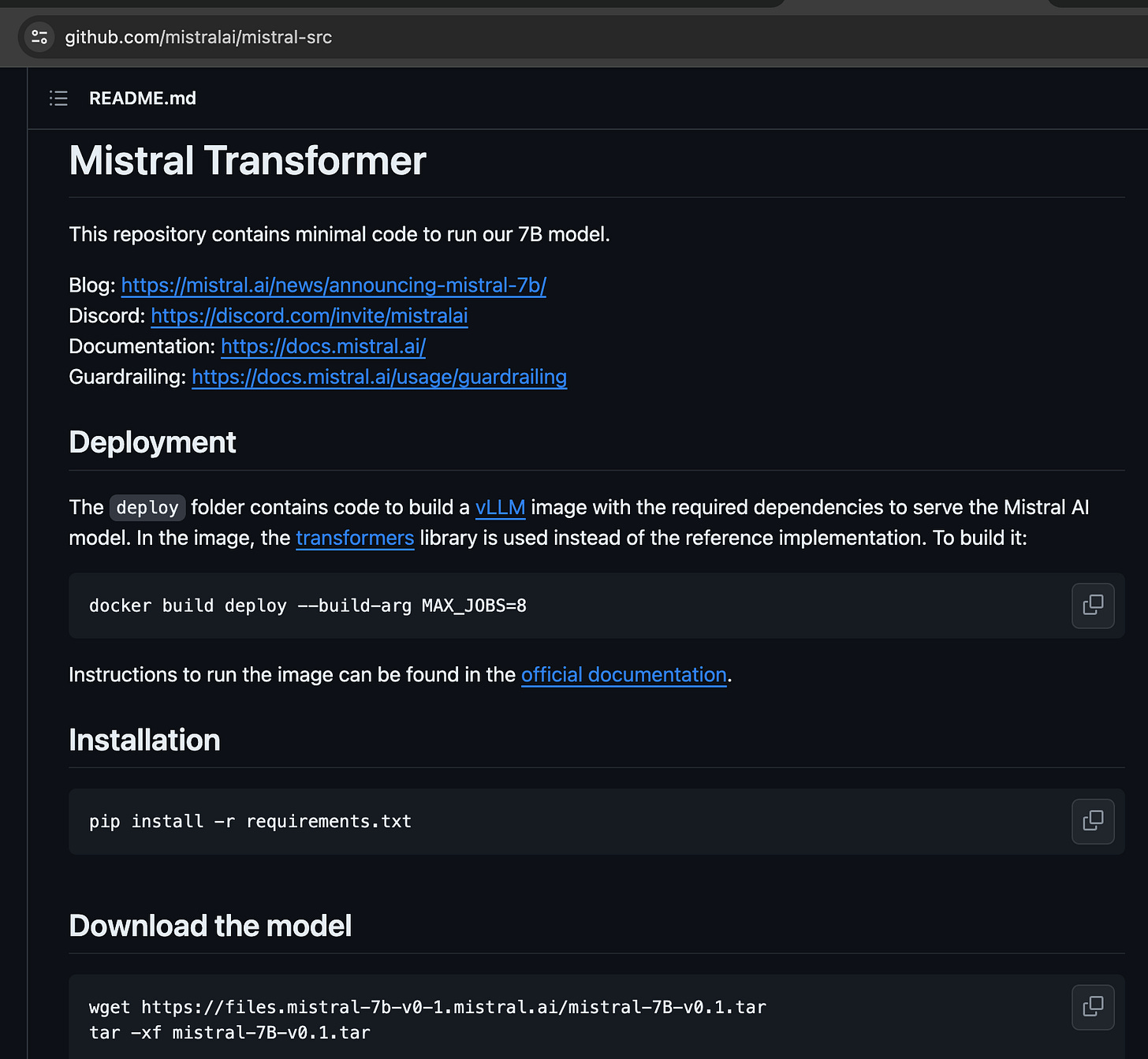Click the vLLM link

pyautogui.click(x=500, y=507)
